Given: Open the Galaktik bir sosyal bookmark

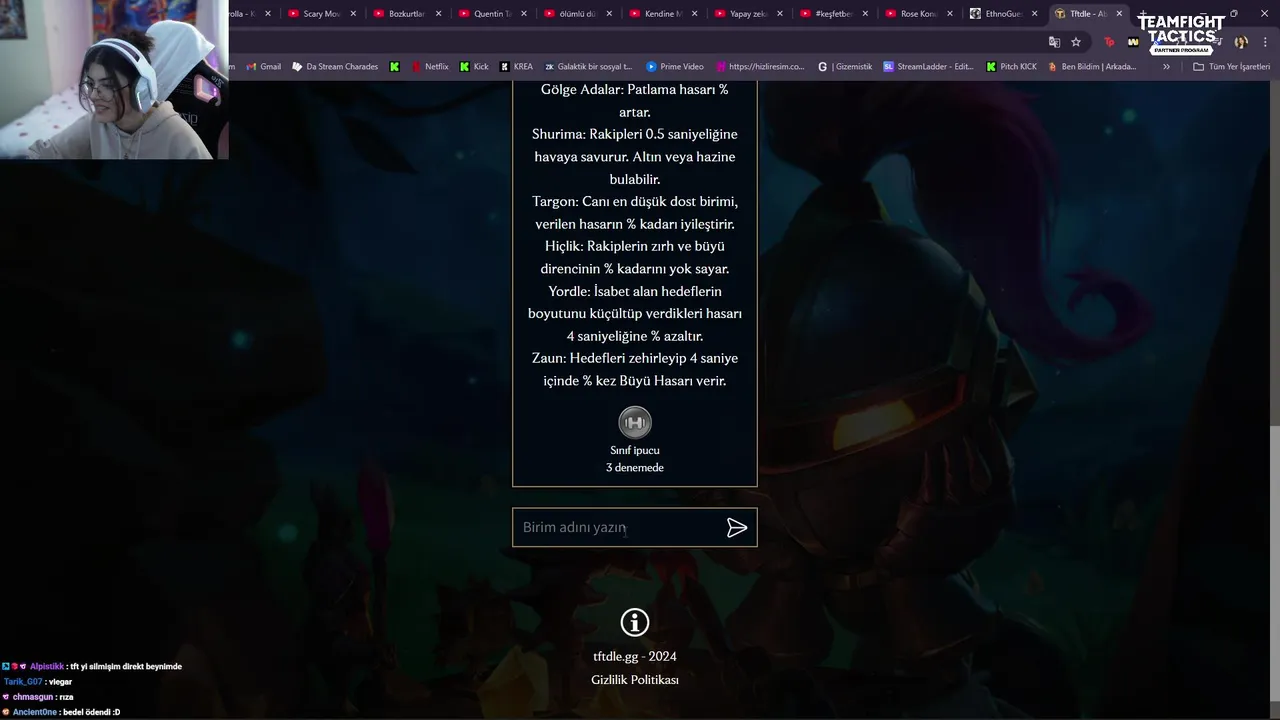Looking at the screenshot, I should [x=588, y=67].
